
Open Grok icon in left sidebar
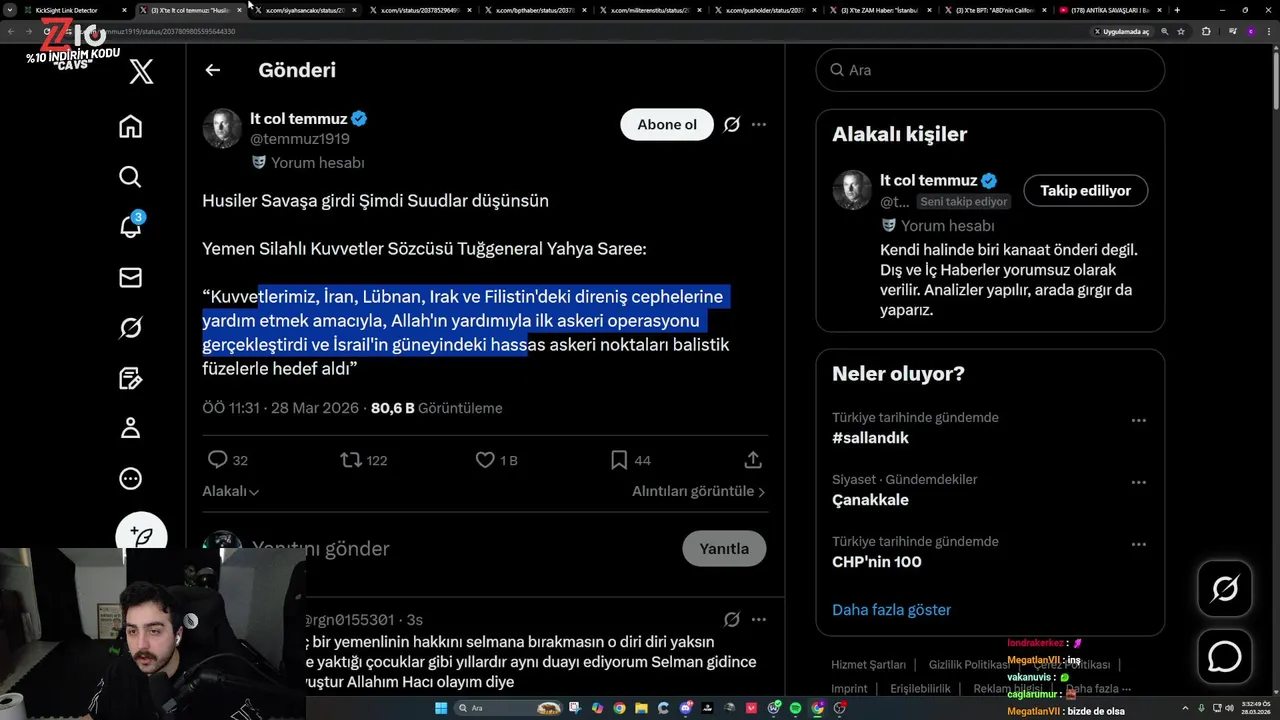point(130,328)
